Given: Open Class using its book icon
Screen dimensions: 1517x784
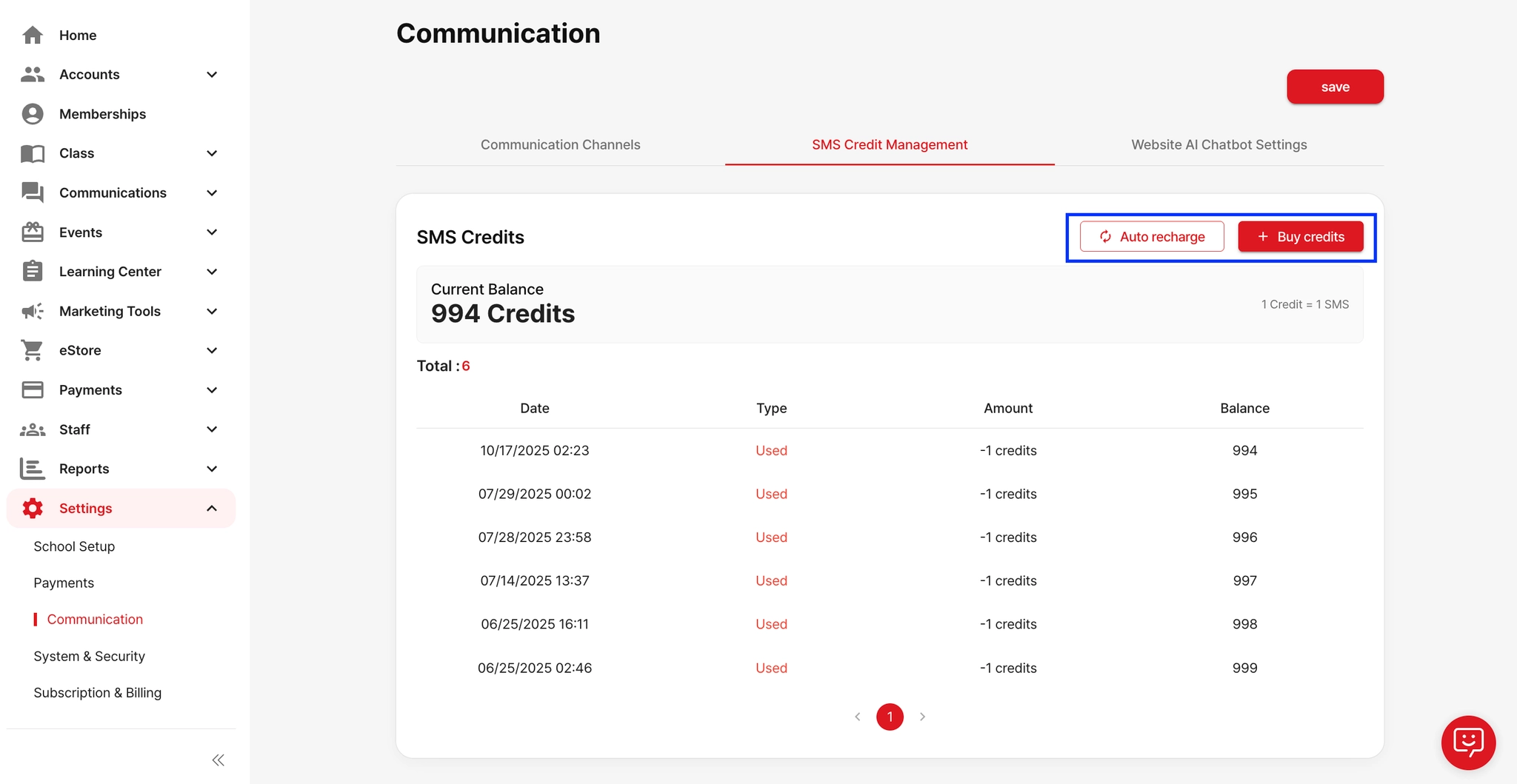Looking at the screenshot, I should [x=33, y=153].
